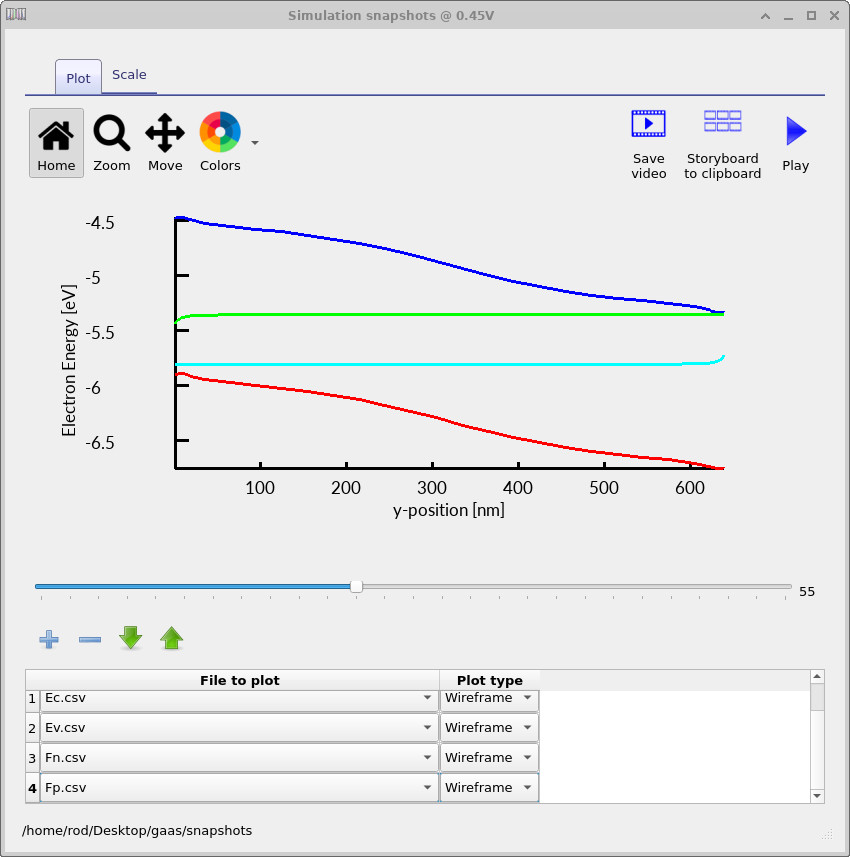Remove a plot row with minus icon
This screenshot has width=850, height=857.
[90, 639]
